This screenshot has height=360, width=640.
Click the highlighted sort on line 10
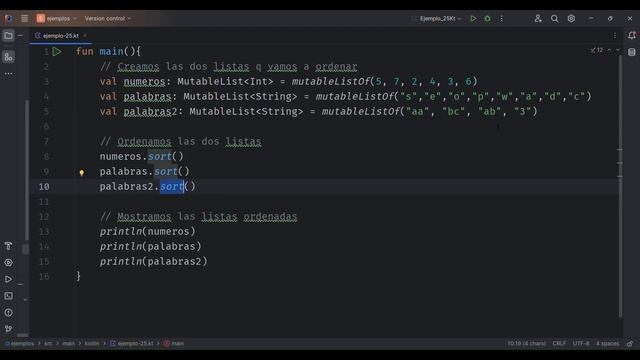172,187
